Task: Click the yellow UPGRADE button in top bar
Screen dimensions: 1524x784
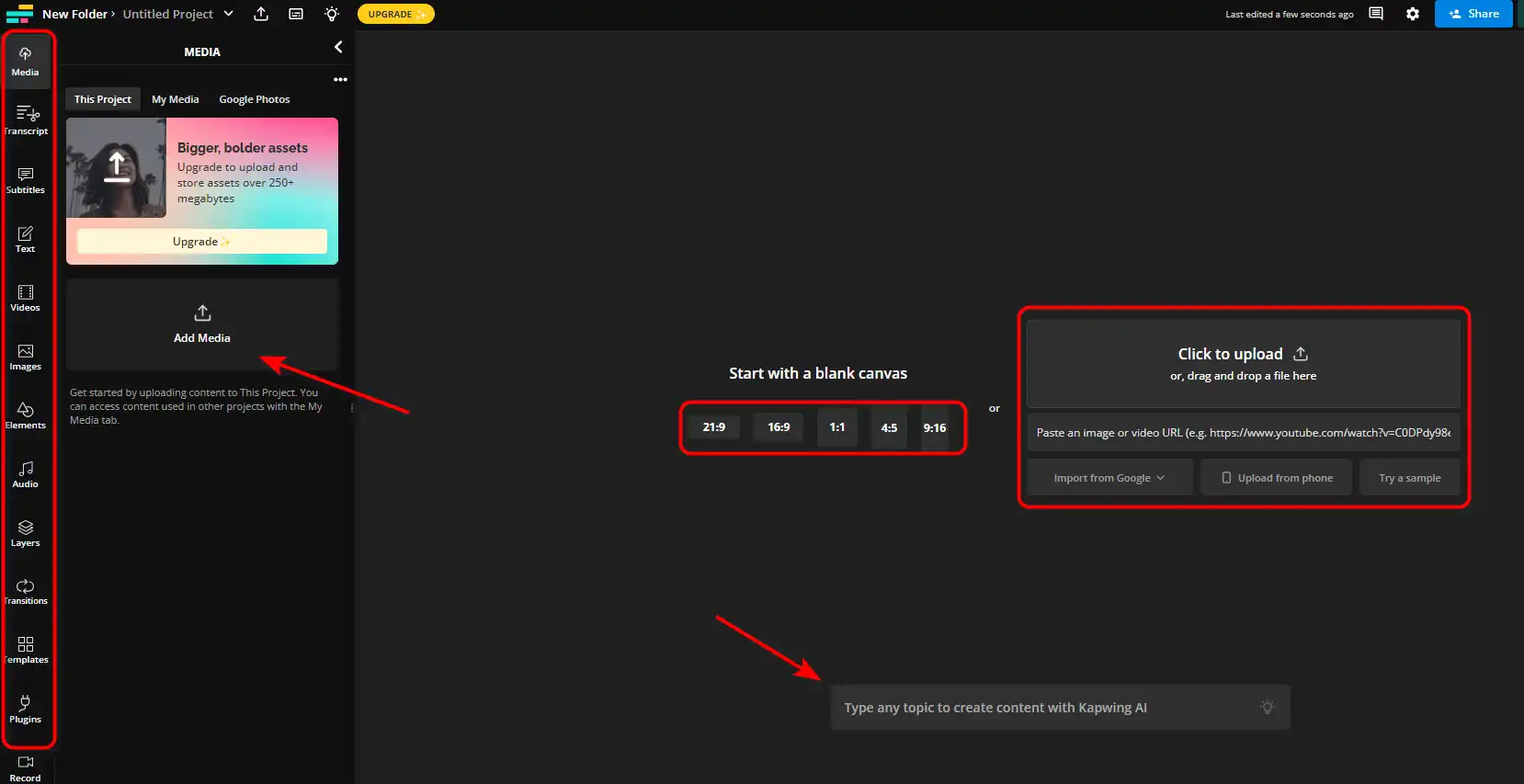Action: 396,14
